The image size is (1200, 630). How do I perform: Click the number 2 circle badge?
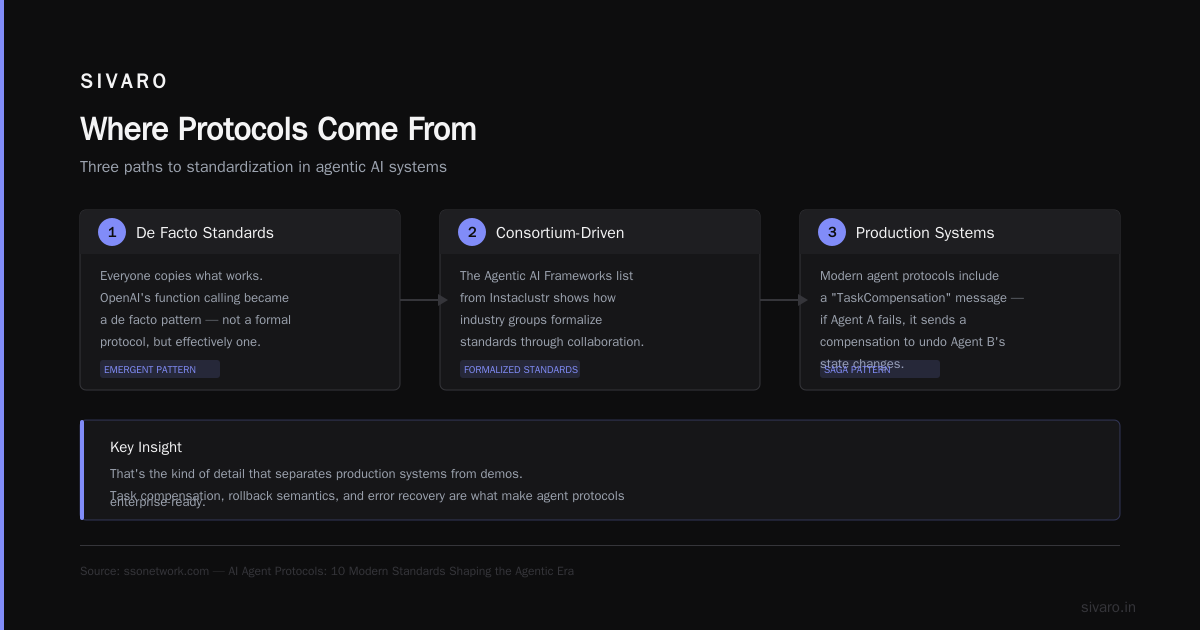(x=472, y=232)
